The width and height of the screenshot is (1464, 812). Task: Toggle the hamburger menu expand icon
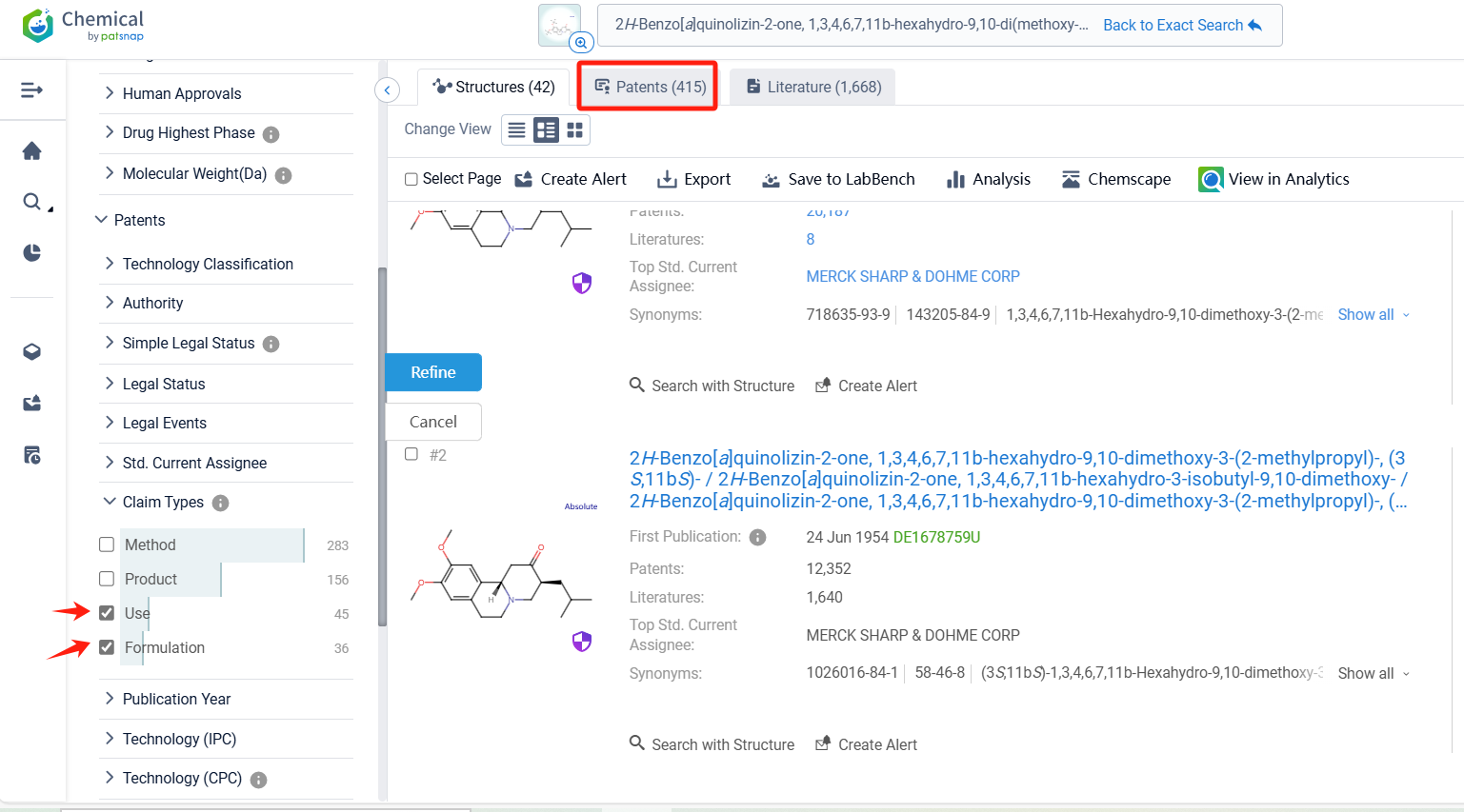(31, 89)
